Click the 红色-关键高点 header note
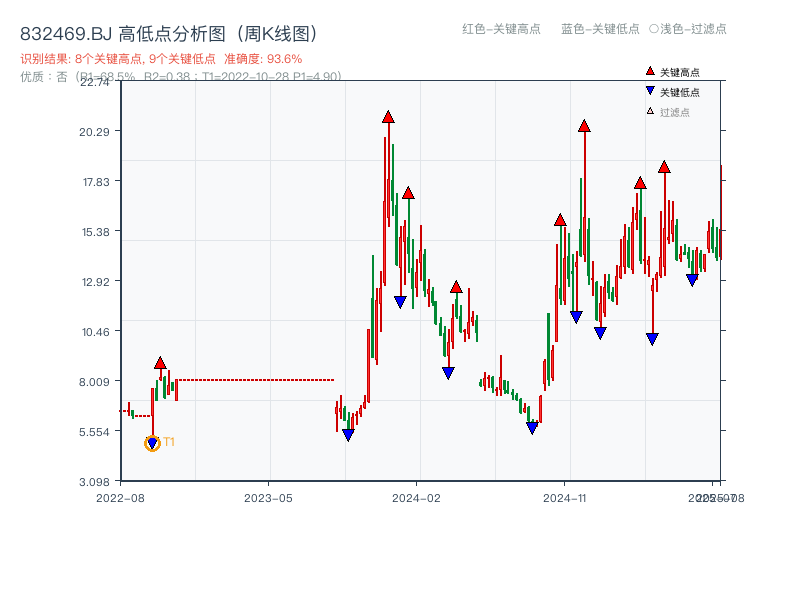The width and height of the screenshot is (800, 600). [501, 29]
